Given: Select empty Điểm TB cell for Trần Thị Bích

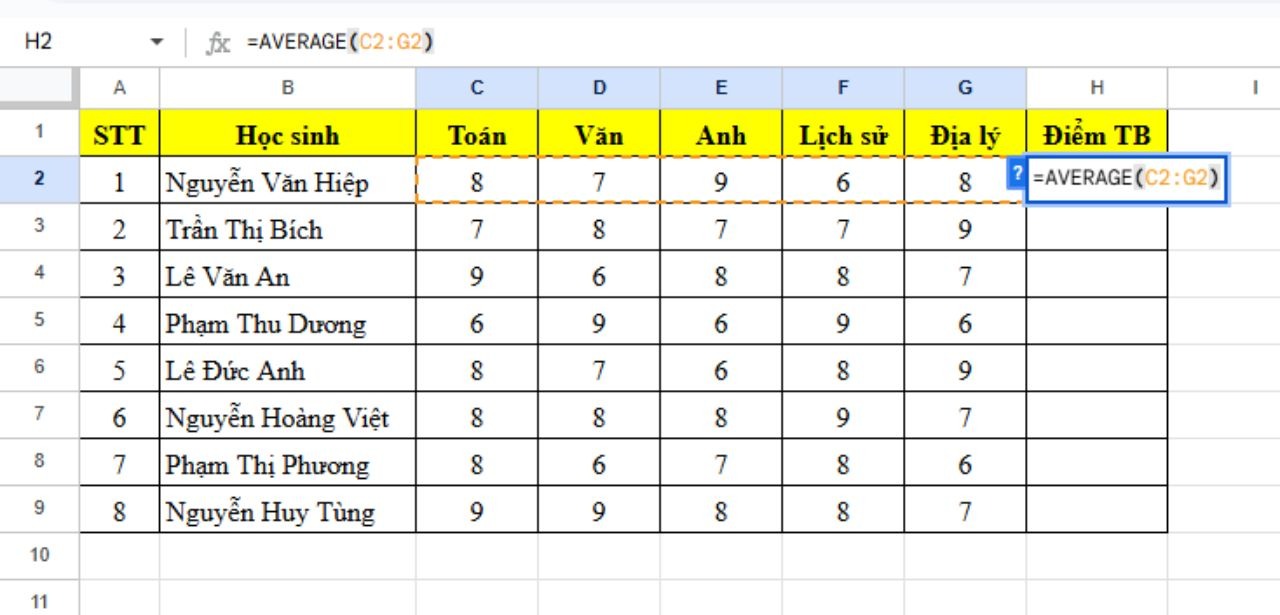Looking at the screenshot, I should 1096,228.
